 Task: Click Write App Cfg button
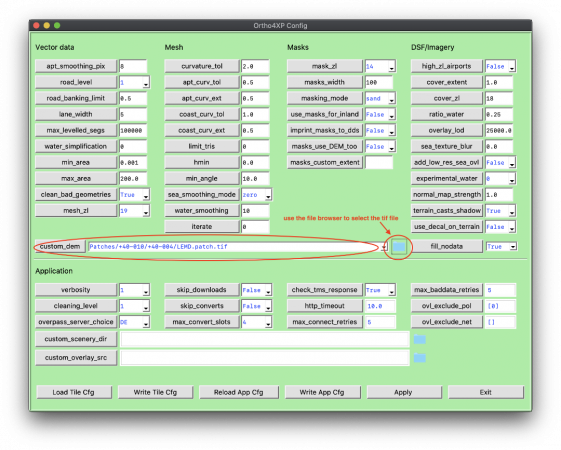click(x=322, y=392)
